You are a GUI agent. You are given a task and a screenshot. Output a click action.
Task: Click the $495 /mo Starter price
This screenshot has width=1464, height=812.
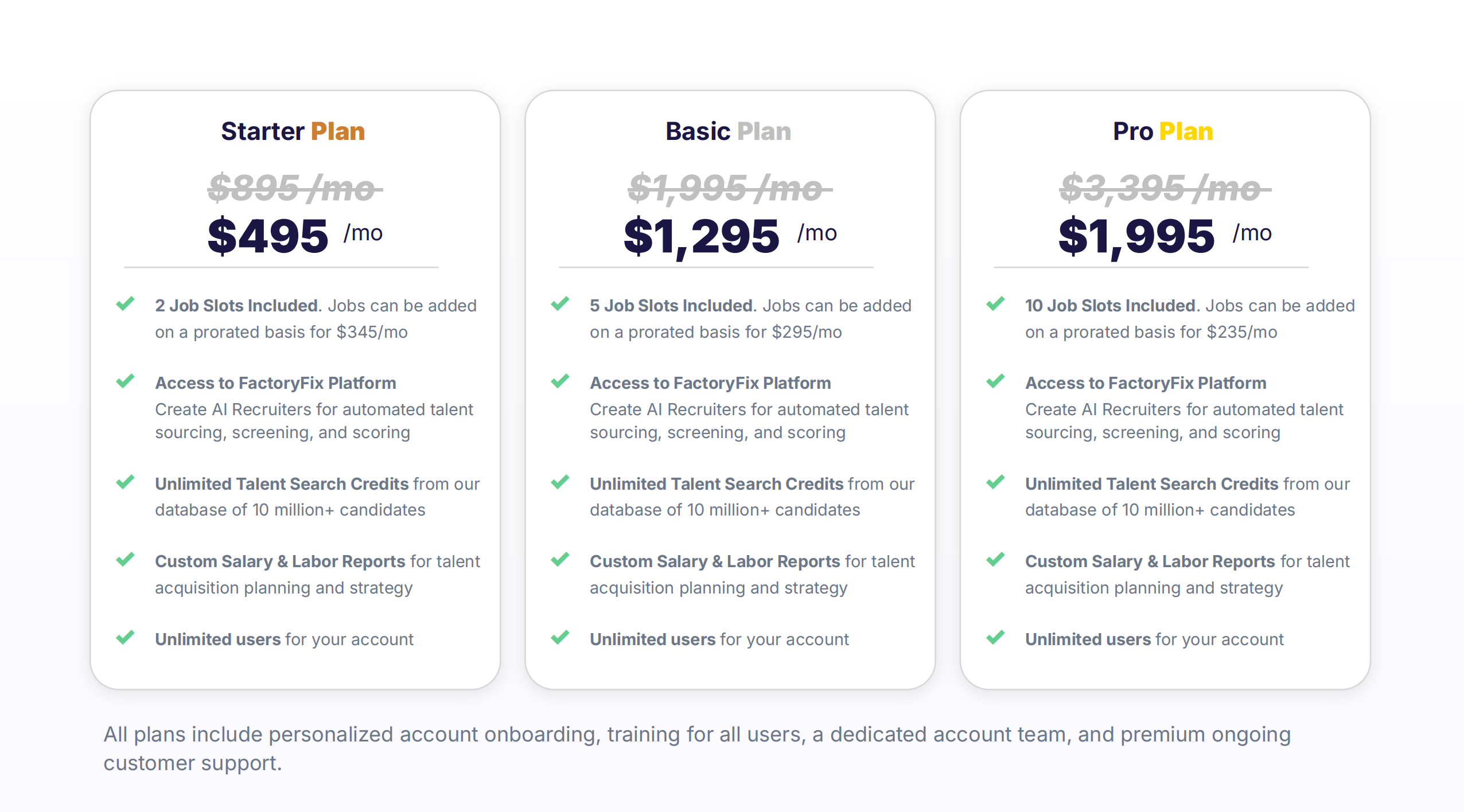[x=294, y=235]
